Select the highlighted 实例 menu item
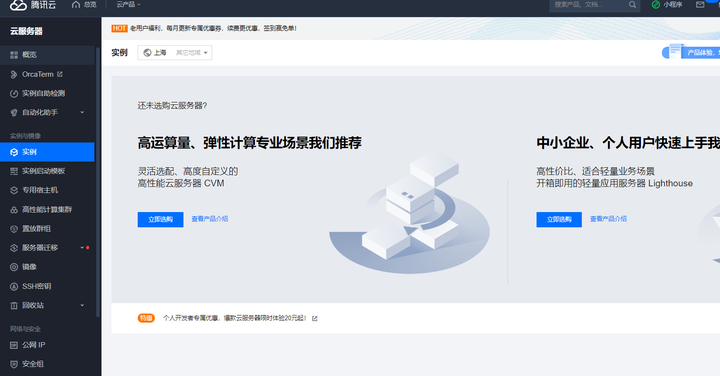This screenshot has width=720, height=376. pos(47,152)
